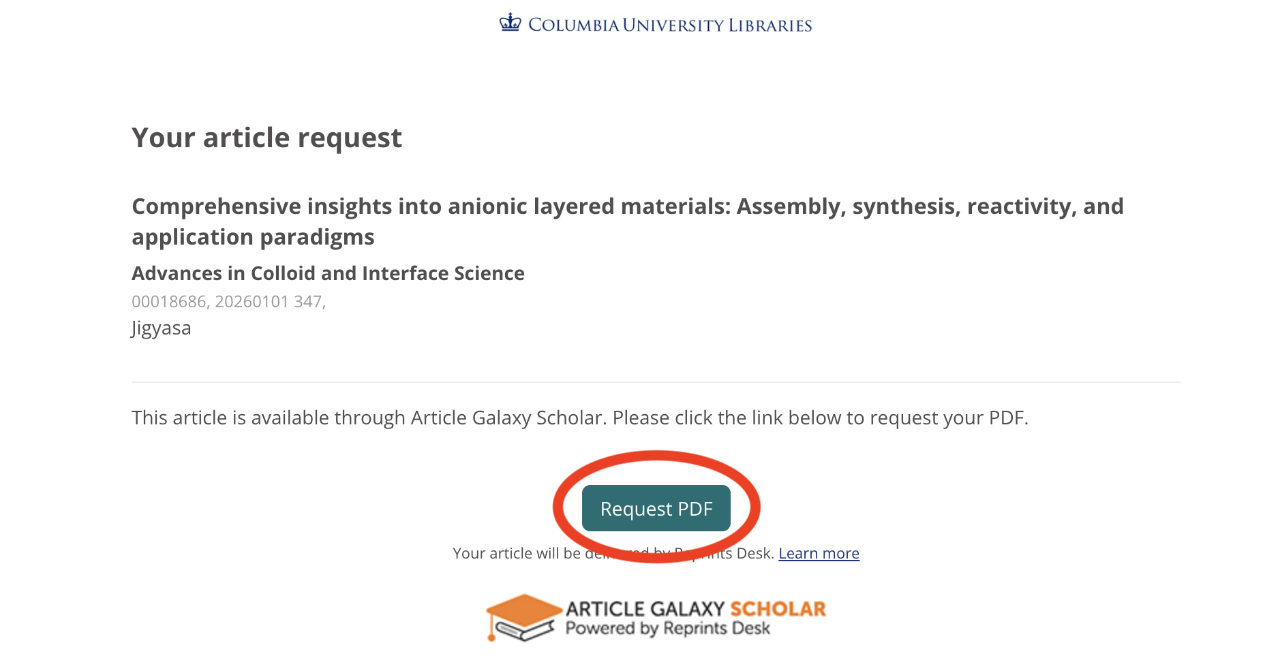Click the divider line above the availability message
This screenshot has width=1280, height=660.
coord(656,381)
